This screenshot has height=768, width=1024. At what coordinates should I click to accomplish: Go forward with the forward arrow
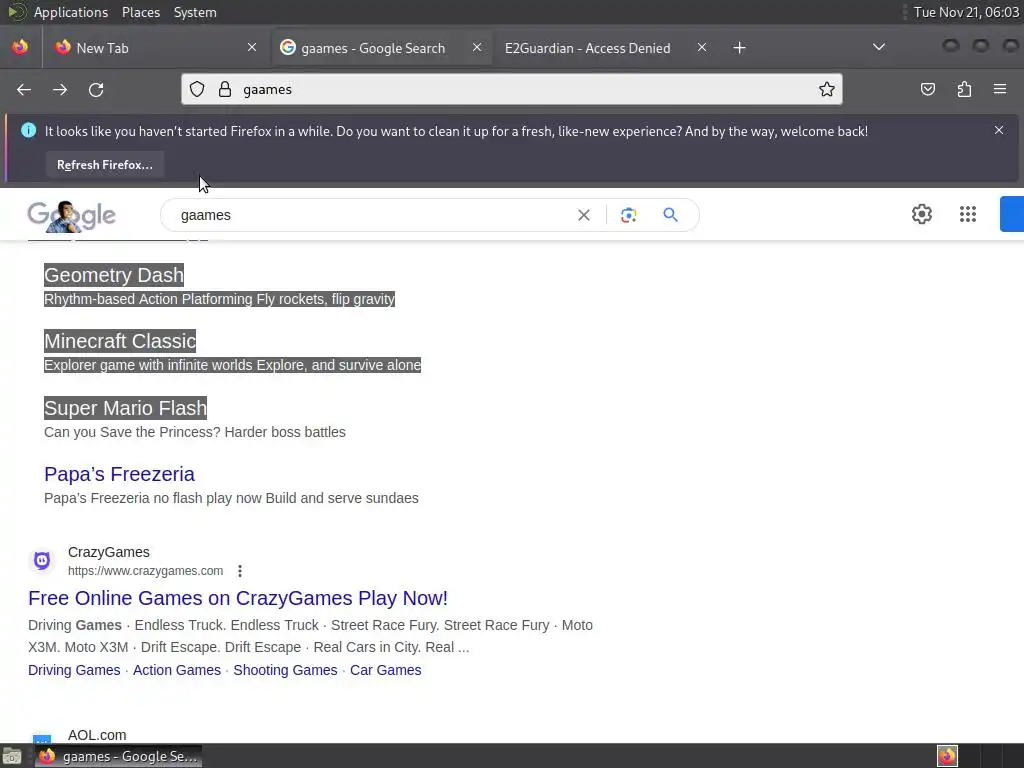[60, 89]
